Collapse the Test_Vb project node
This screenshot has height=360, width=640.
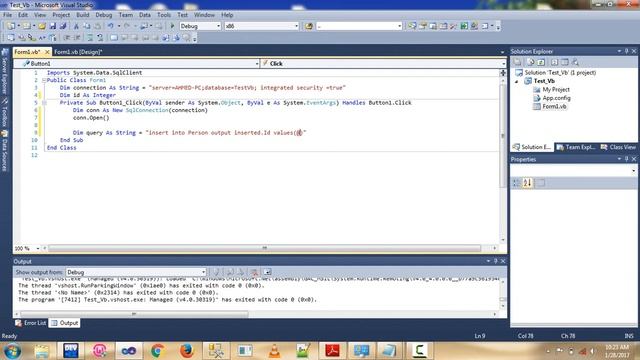[517, 81]
